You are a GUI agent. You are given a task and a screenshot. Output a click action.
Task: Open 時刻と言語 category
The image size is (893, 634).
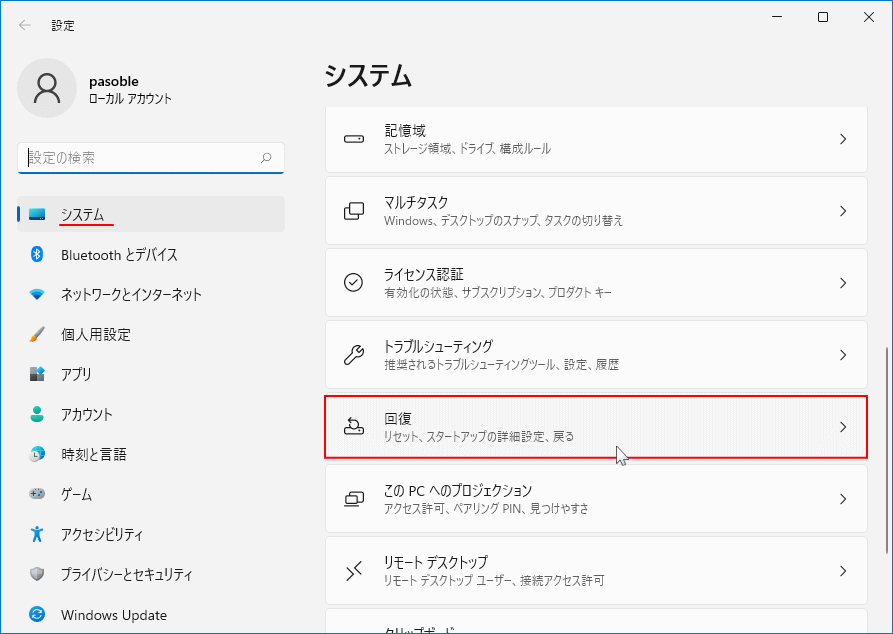[151, 454]
